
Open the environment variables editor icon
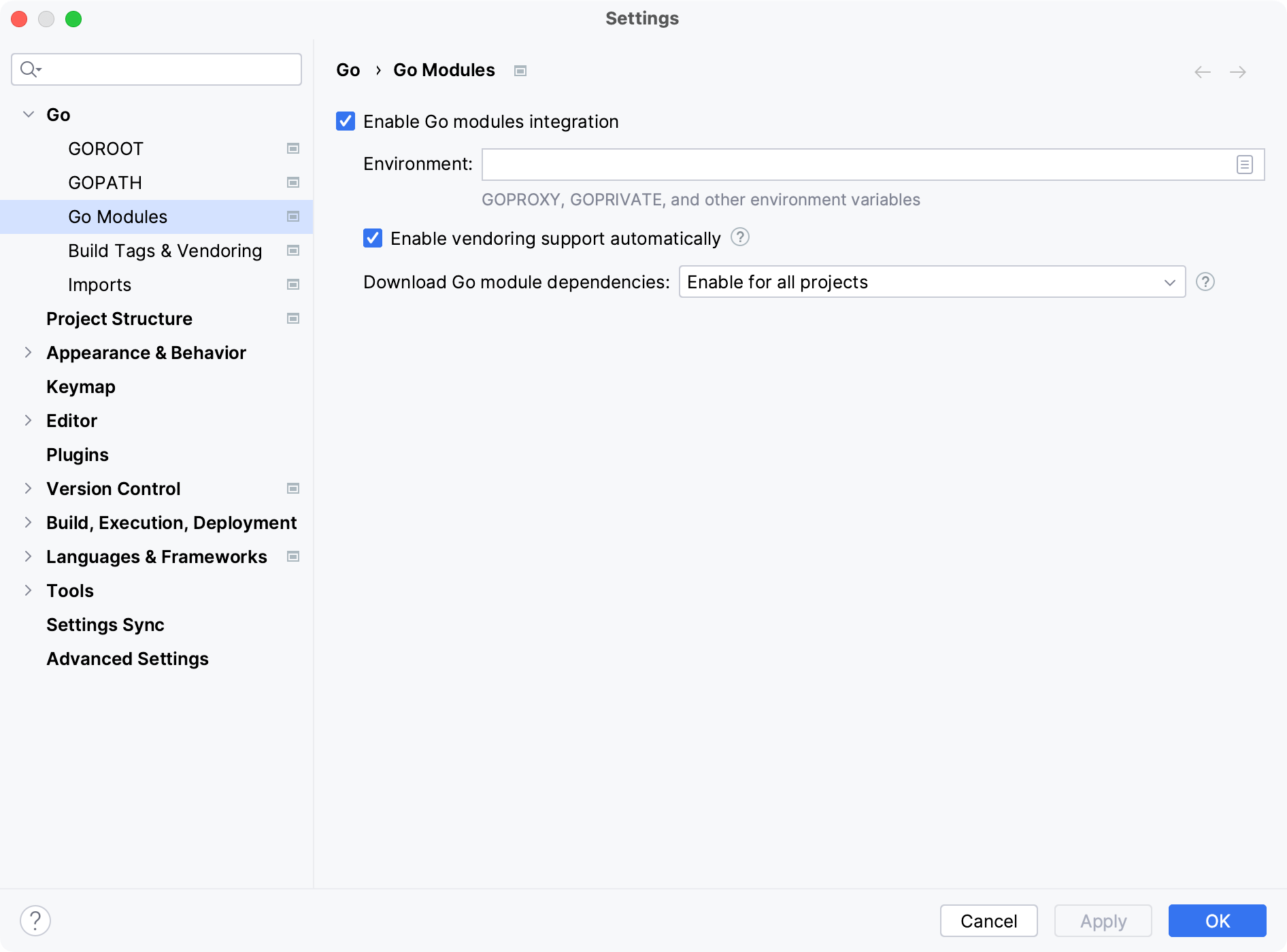(1244, 165)
